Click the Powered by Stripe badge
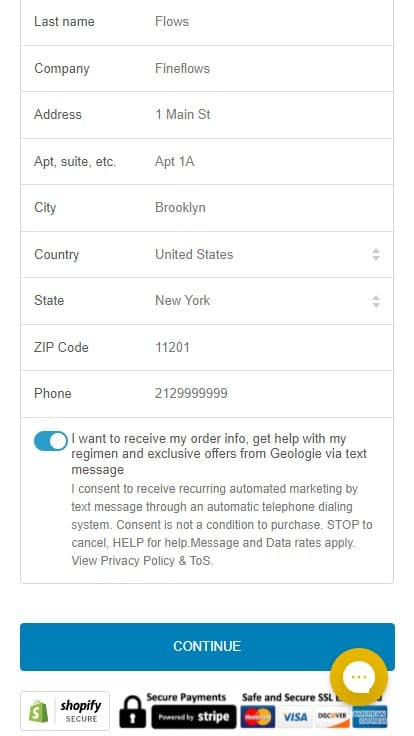 (x=194, y=717)
